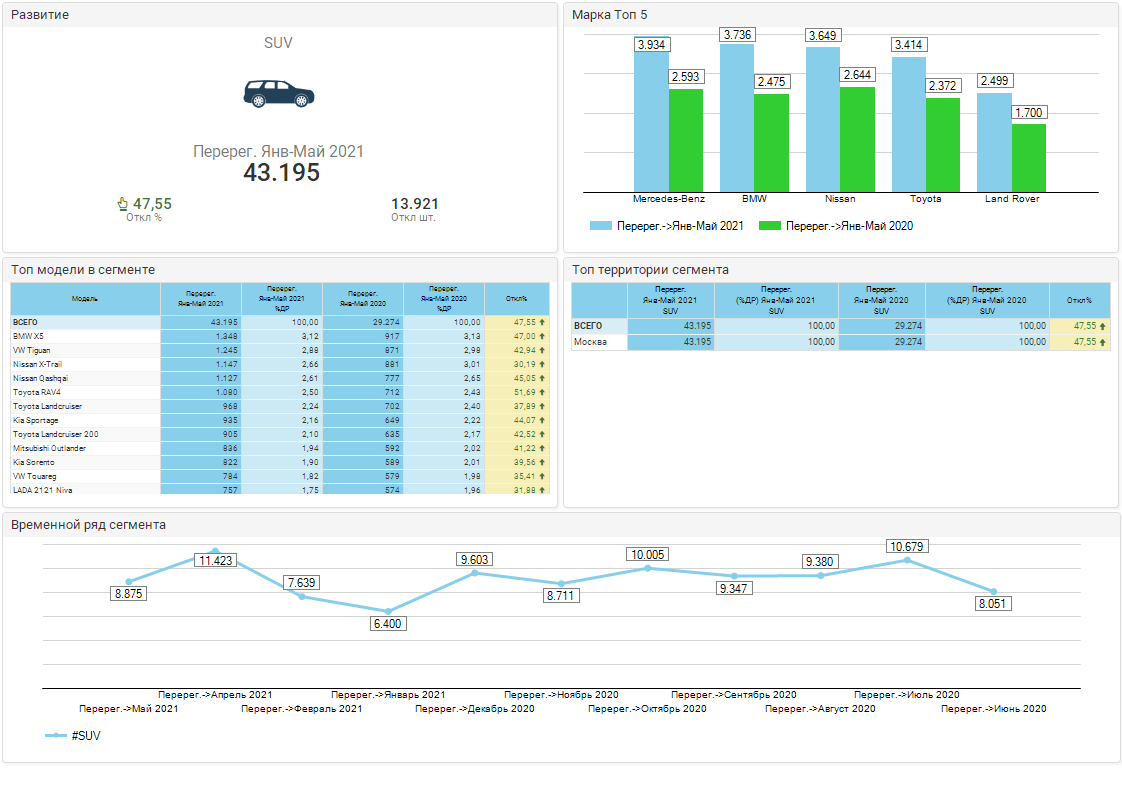Click the green Янв-Май 2020 legend swatch
This screenshot has height=793, width=1122.
point(769,227)
